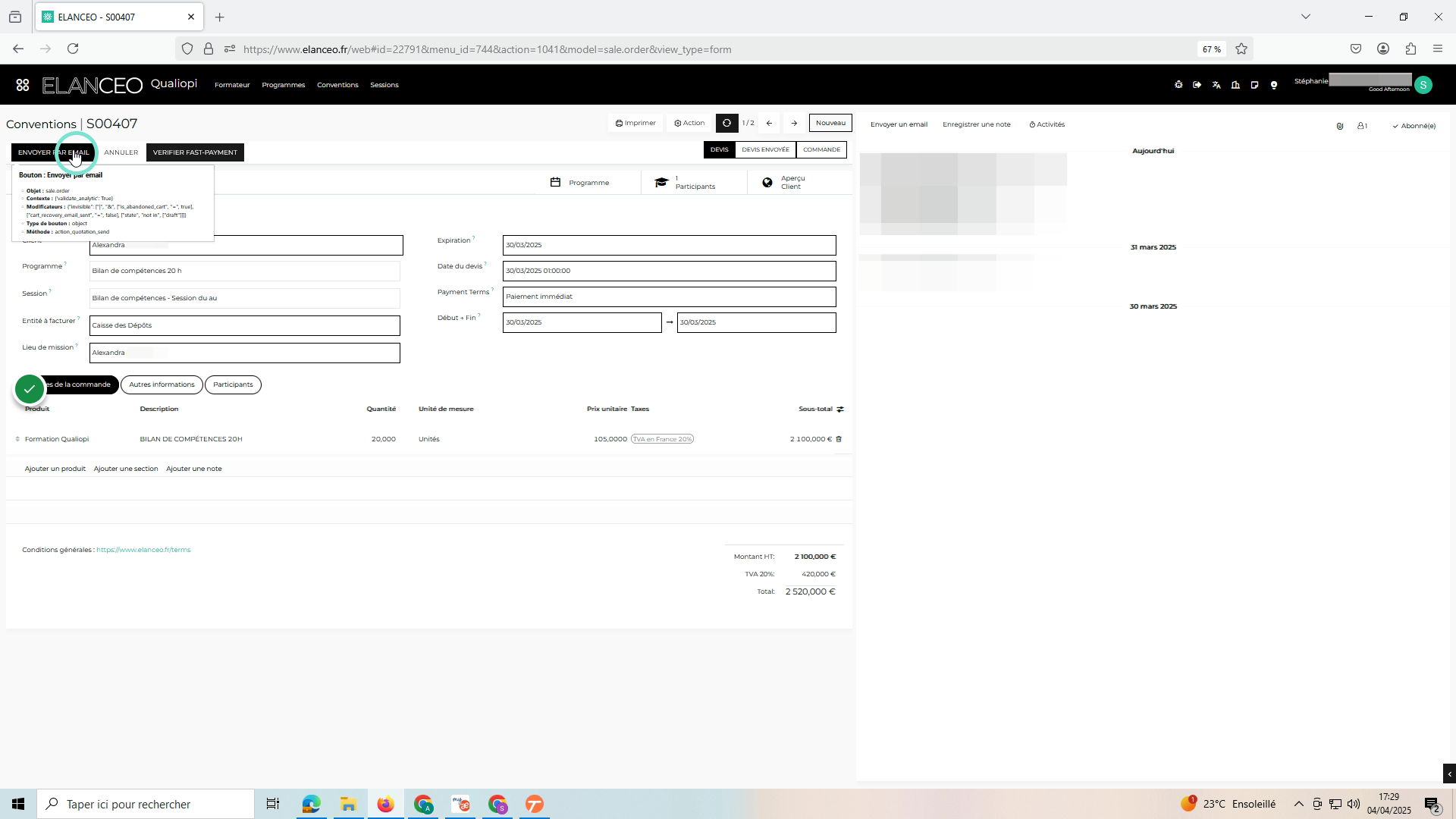Switch to Autres informations tab
This screenshot has height=819, width=1456.
162,384
